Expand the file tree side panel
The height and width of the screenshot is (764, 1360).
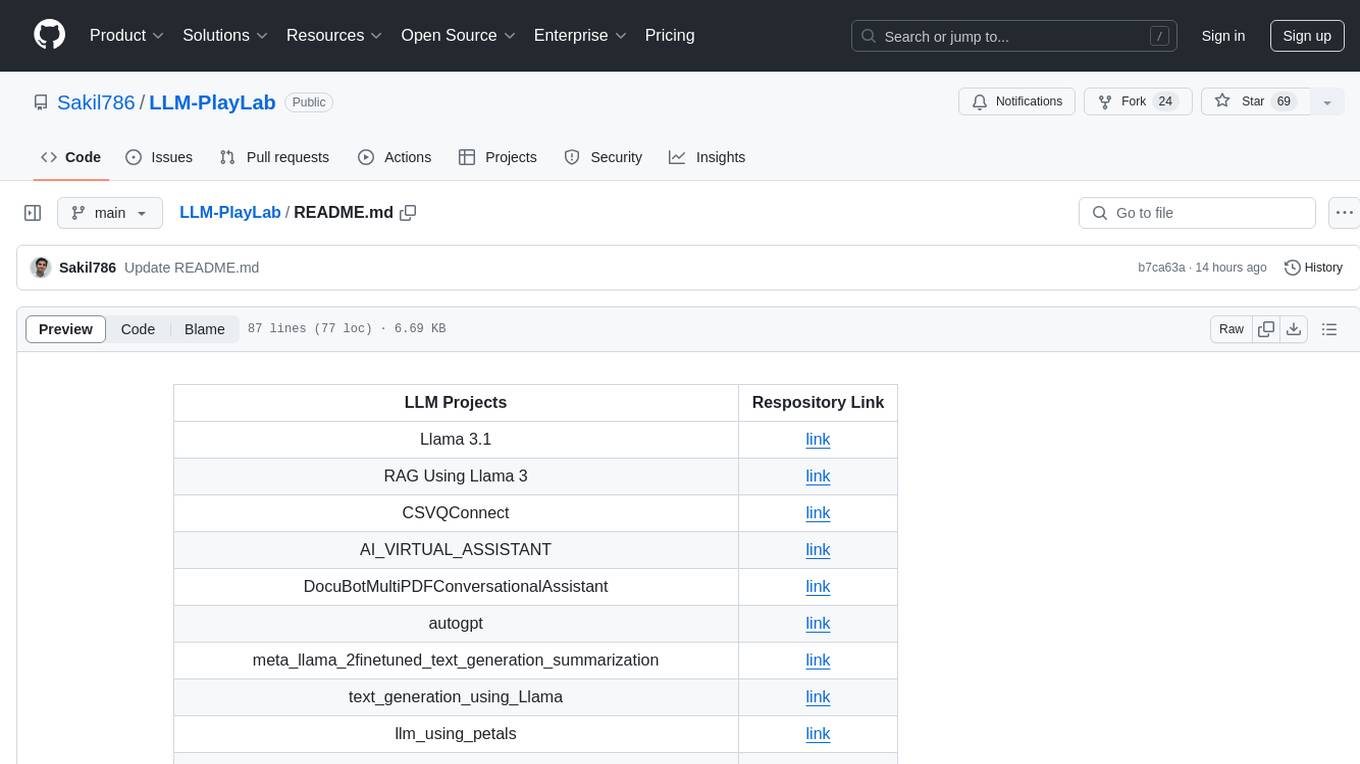tap(33, 213)
